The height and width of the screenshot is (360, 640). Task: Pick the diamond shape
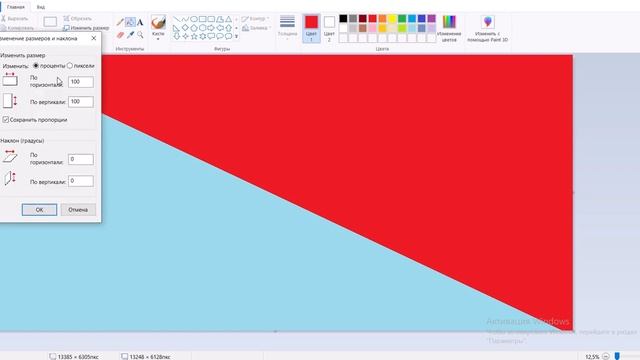coord(185,28)
